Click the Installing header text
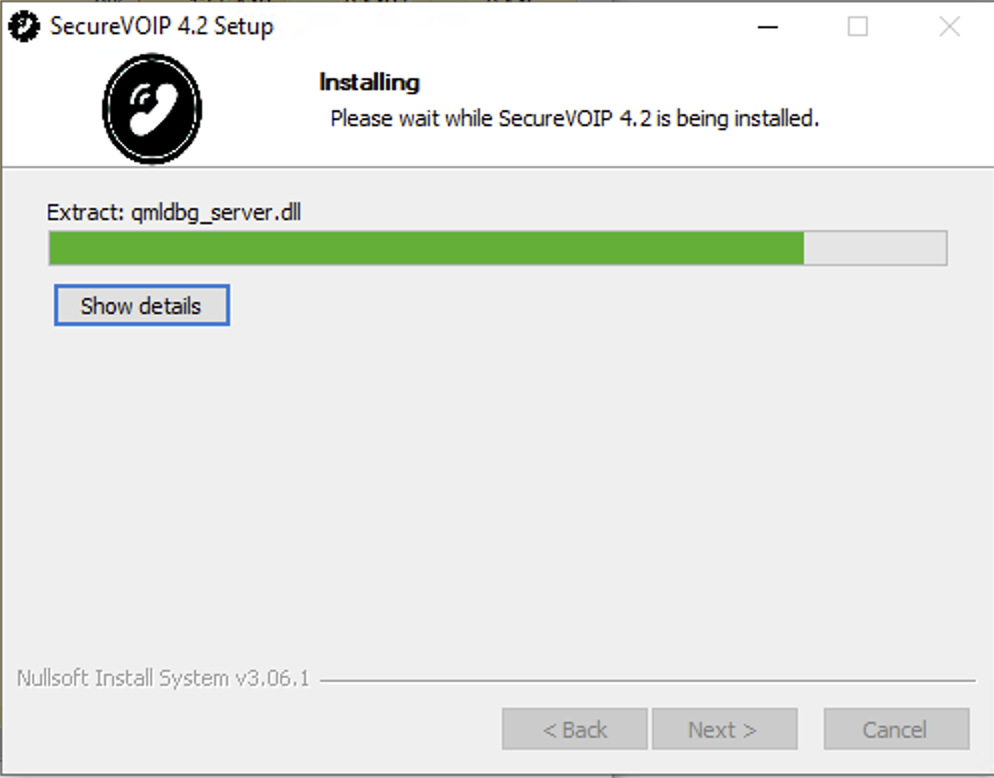Screen dimensions: 994x778 (x=369, y=82)
